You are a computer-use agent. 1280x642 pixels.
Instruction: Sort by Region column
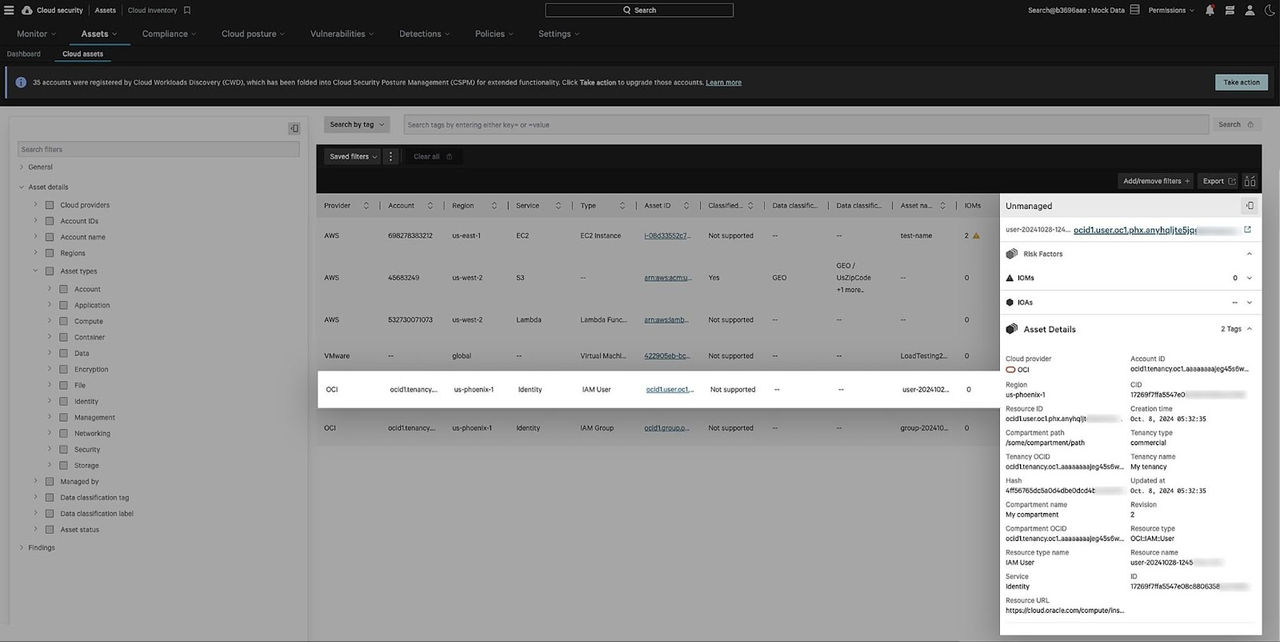click(493, 205)
